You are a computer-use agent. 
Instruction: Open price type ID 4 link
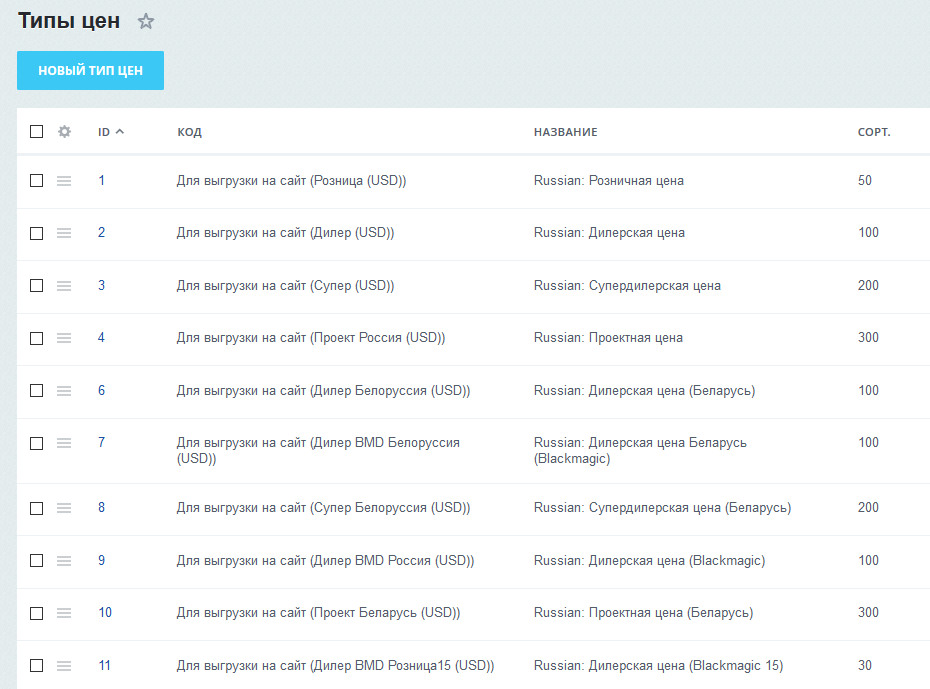click(x=101, y=338)
